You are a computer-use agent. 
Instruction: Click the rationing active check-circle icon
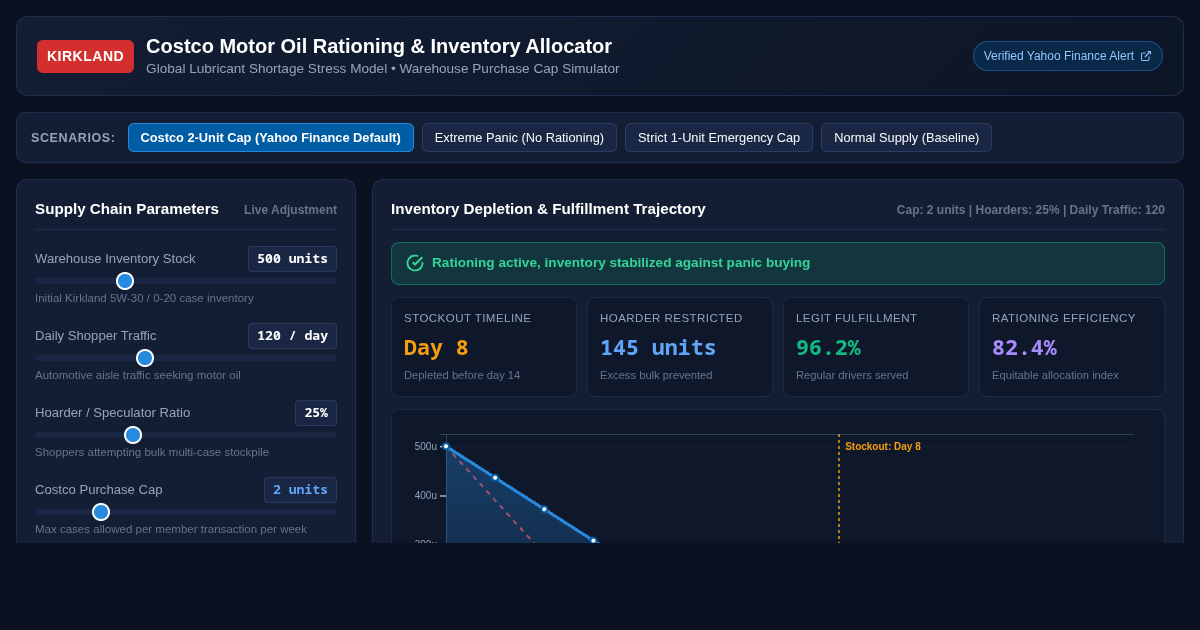415,263
